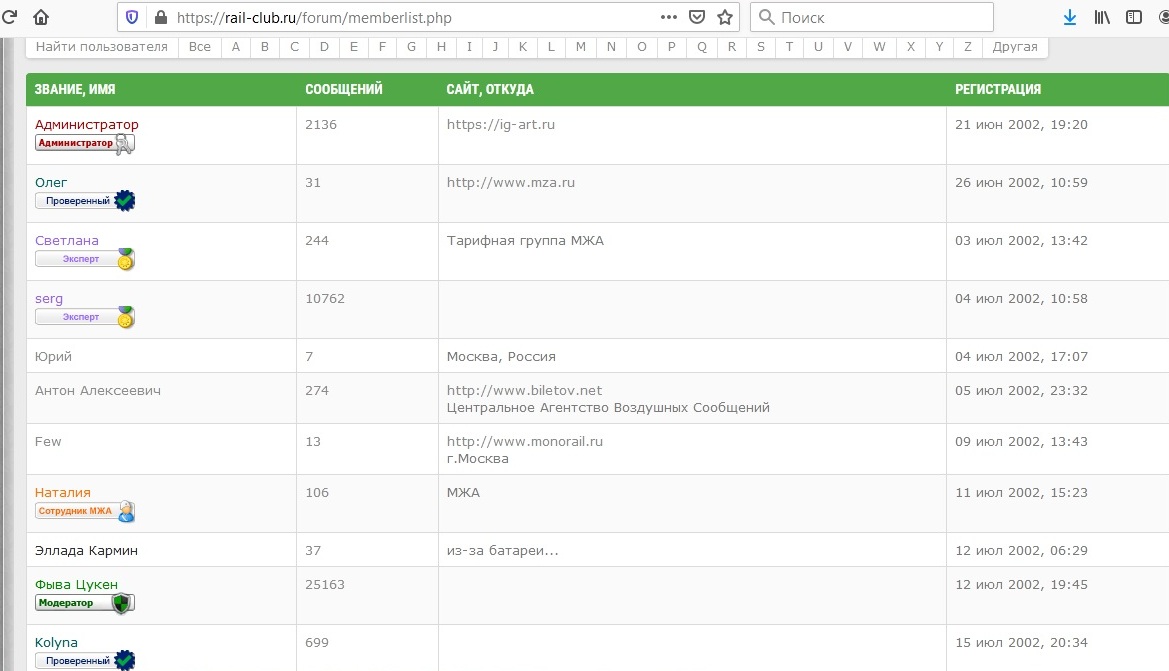Click the padlock site security icon
The width and height of the screenshot is (1169, 671).
tap(160, 17)
